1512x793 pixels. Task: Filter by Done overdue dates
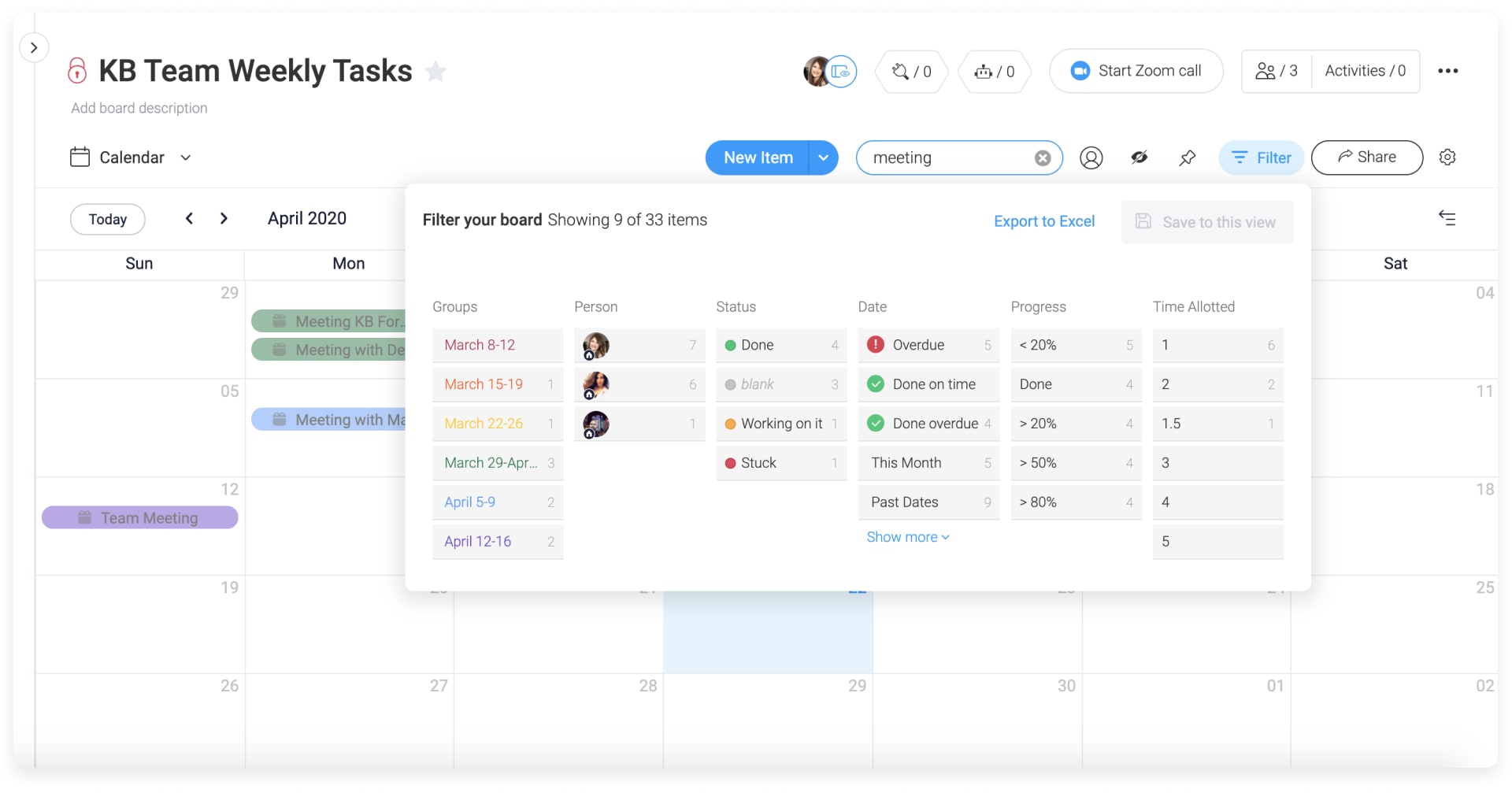(928, 424)
